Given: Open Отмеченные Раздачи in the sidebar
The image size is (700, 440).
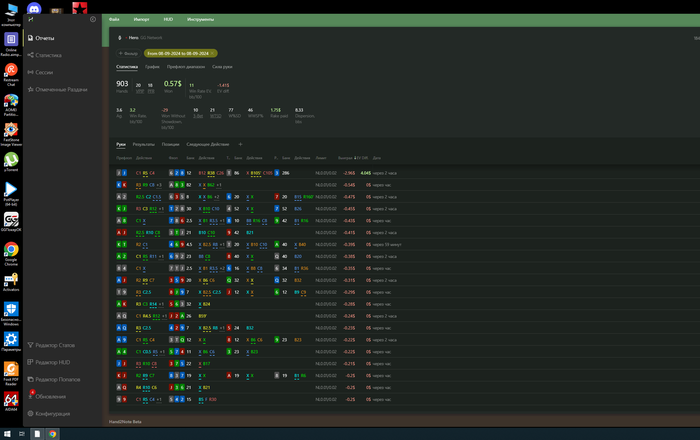Looking at the screenshot, I should (x=61, y=89).
